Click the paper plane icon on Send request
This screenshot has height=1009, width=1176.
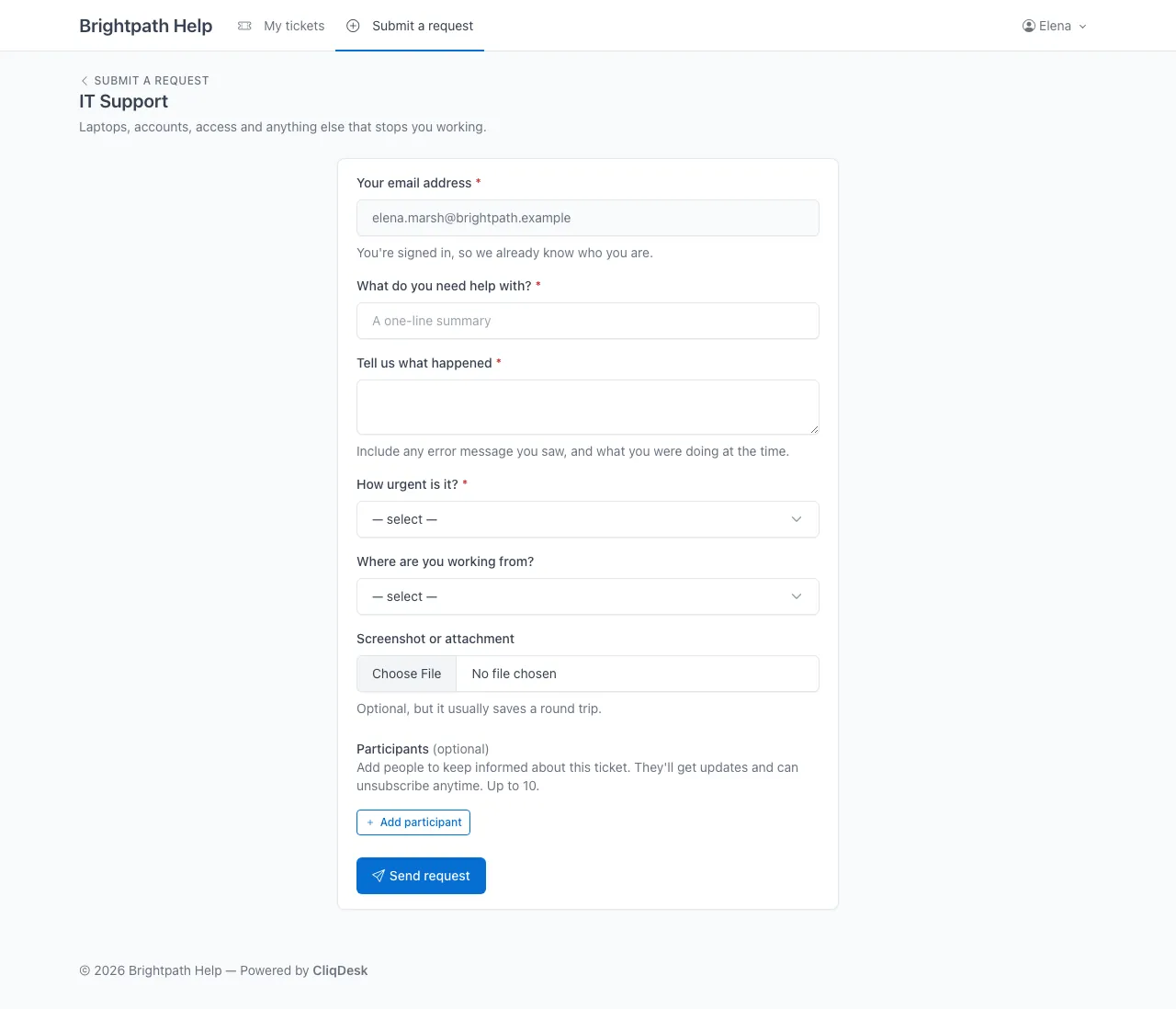click(x=379, y=876)
